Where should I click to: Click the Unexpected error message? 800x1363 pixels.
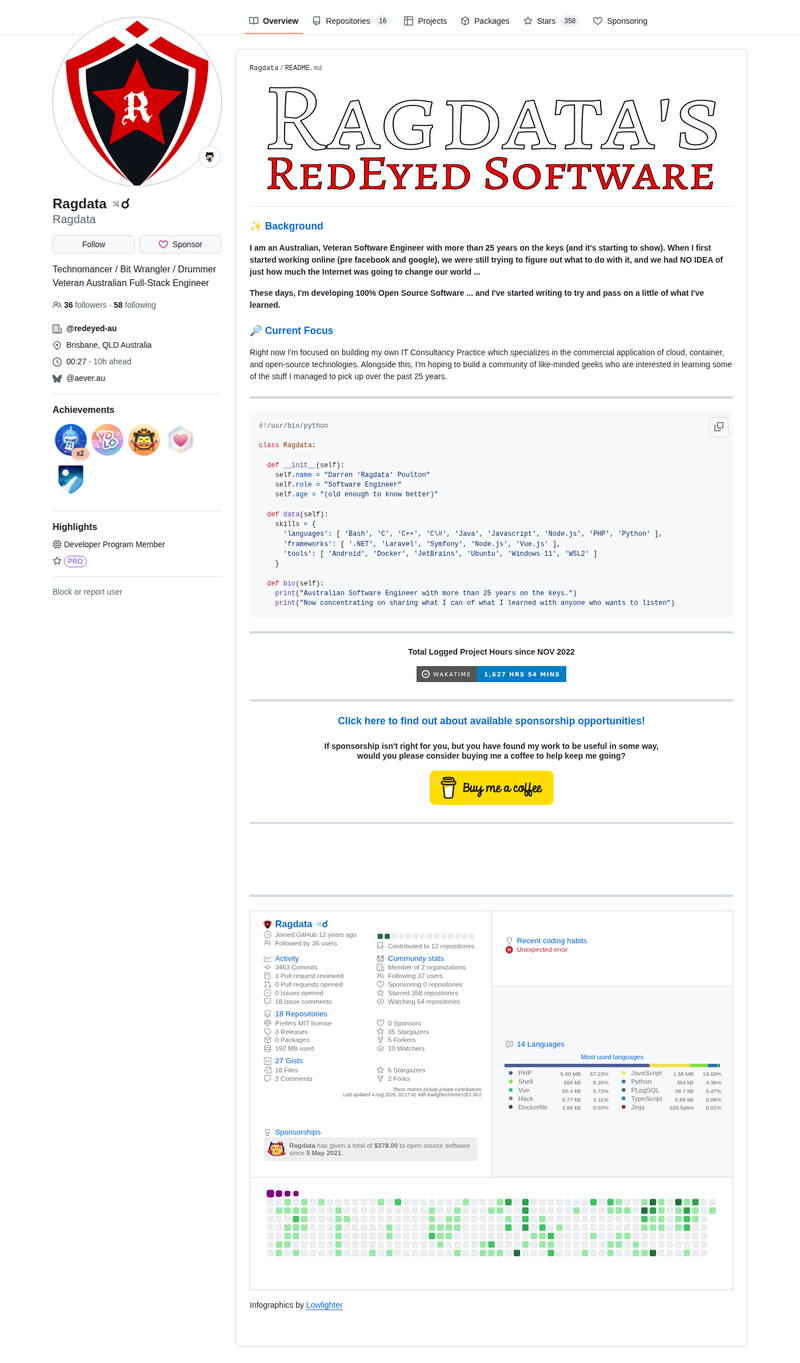coord(542,950)
